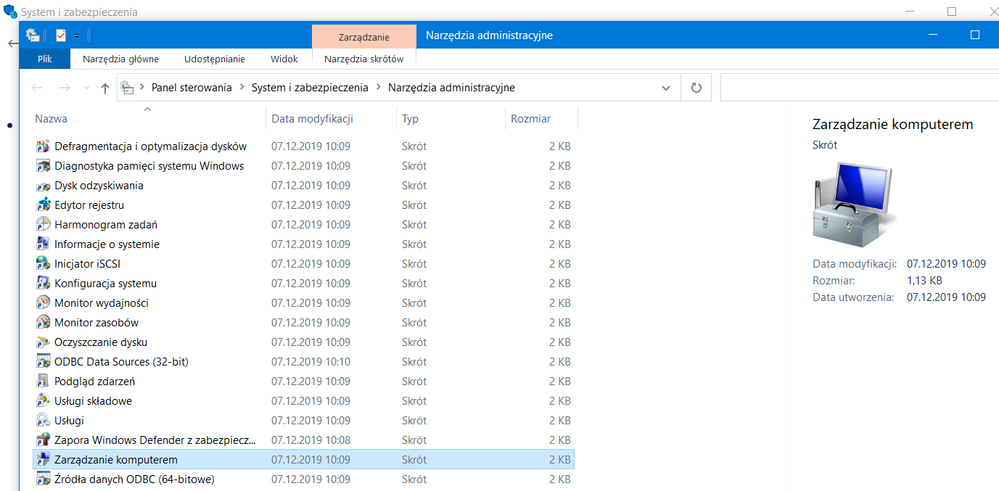Viewport: 999px width, 491px height.
Task: Click the Monitor zasobów icon
Action: pos(43,323)
